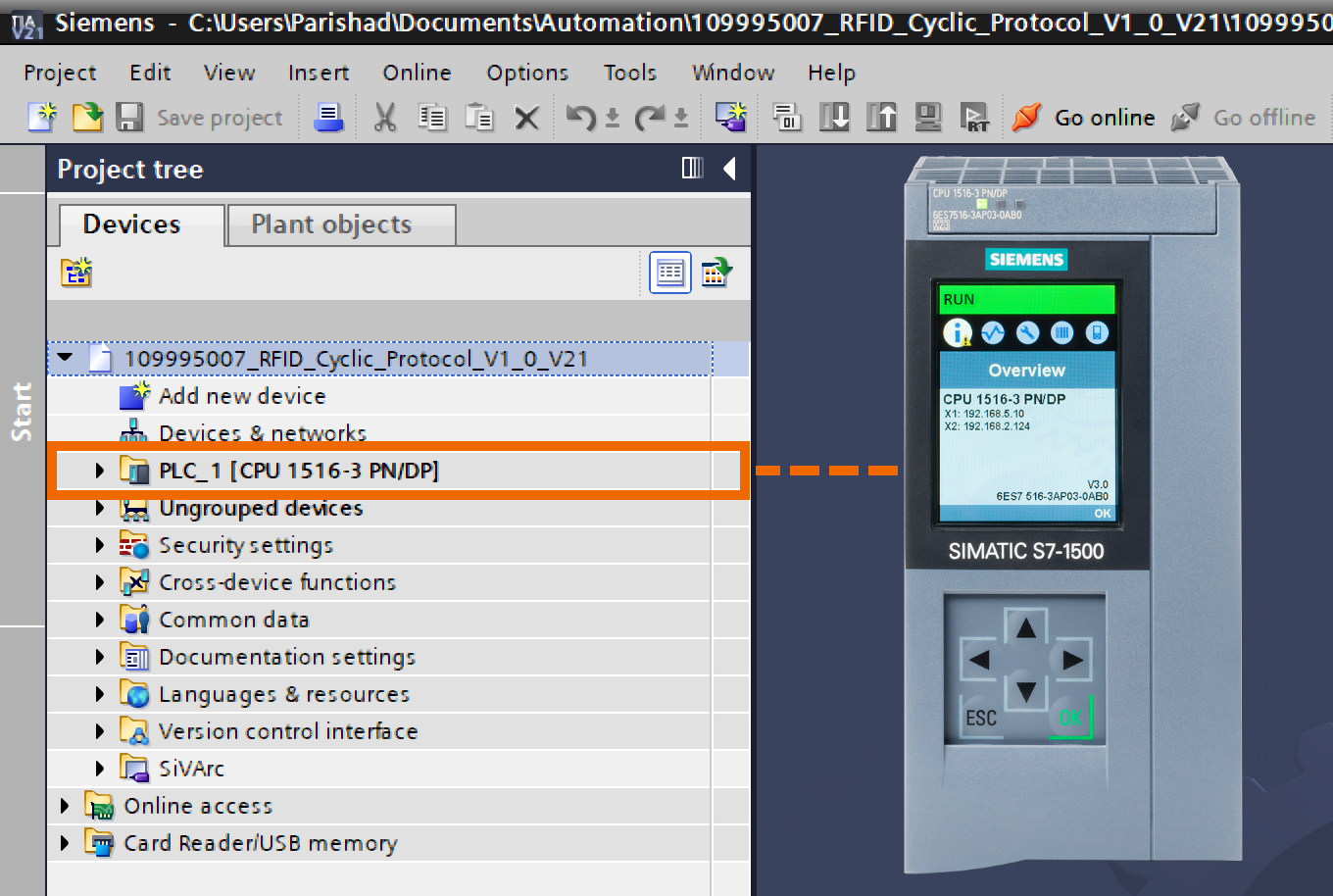Click the purple monitor icon with star
1333x896 pixels.
pos(730,118)
